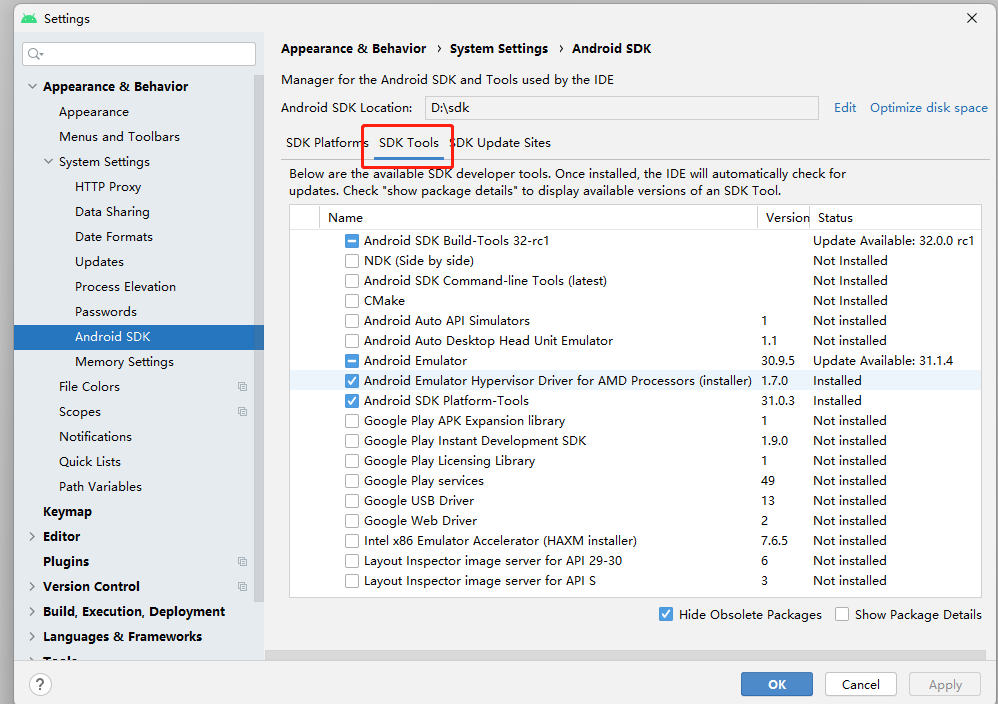This screenshot has width=998, height=704.
Task: Uncheck Android SDK Platform-Tools
Action: 351,401
